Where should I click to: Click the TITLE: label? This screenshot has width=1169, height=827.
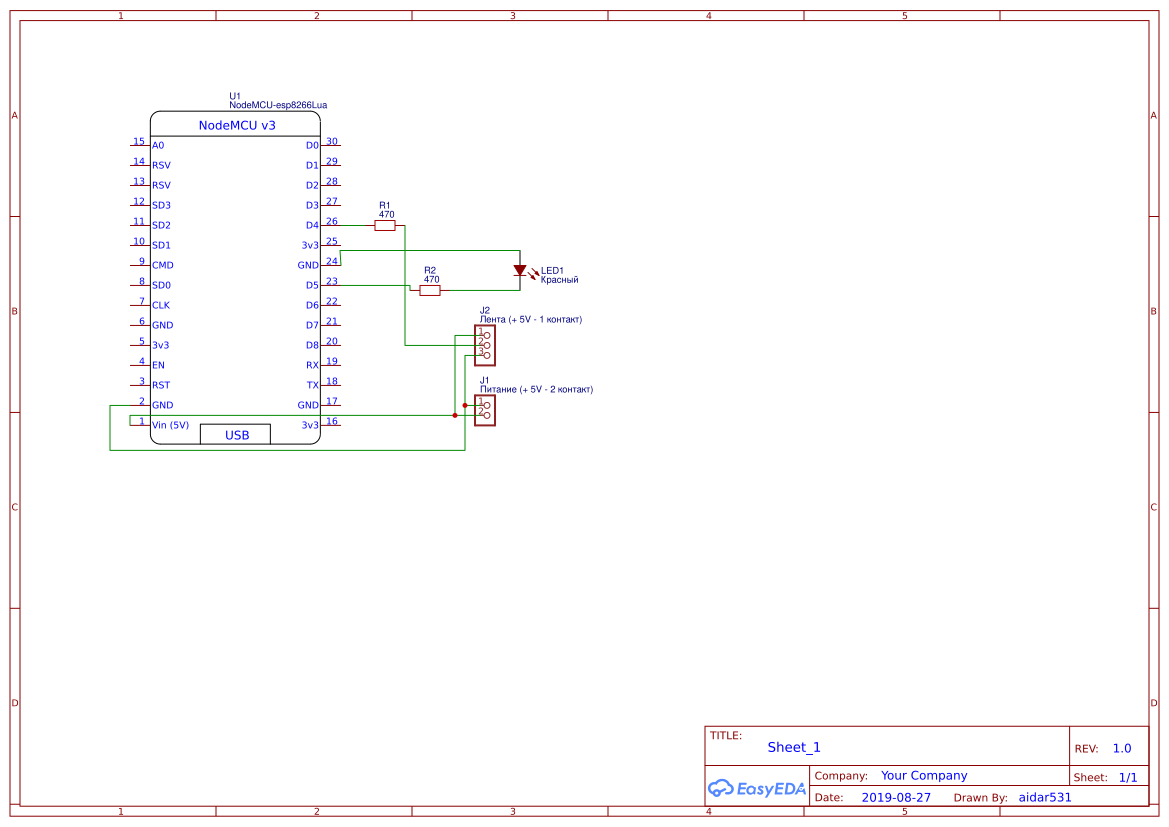point(725,735)
